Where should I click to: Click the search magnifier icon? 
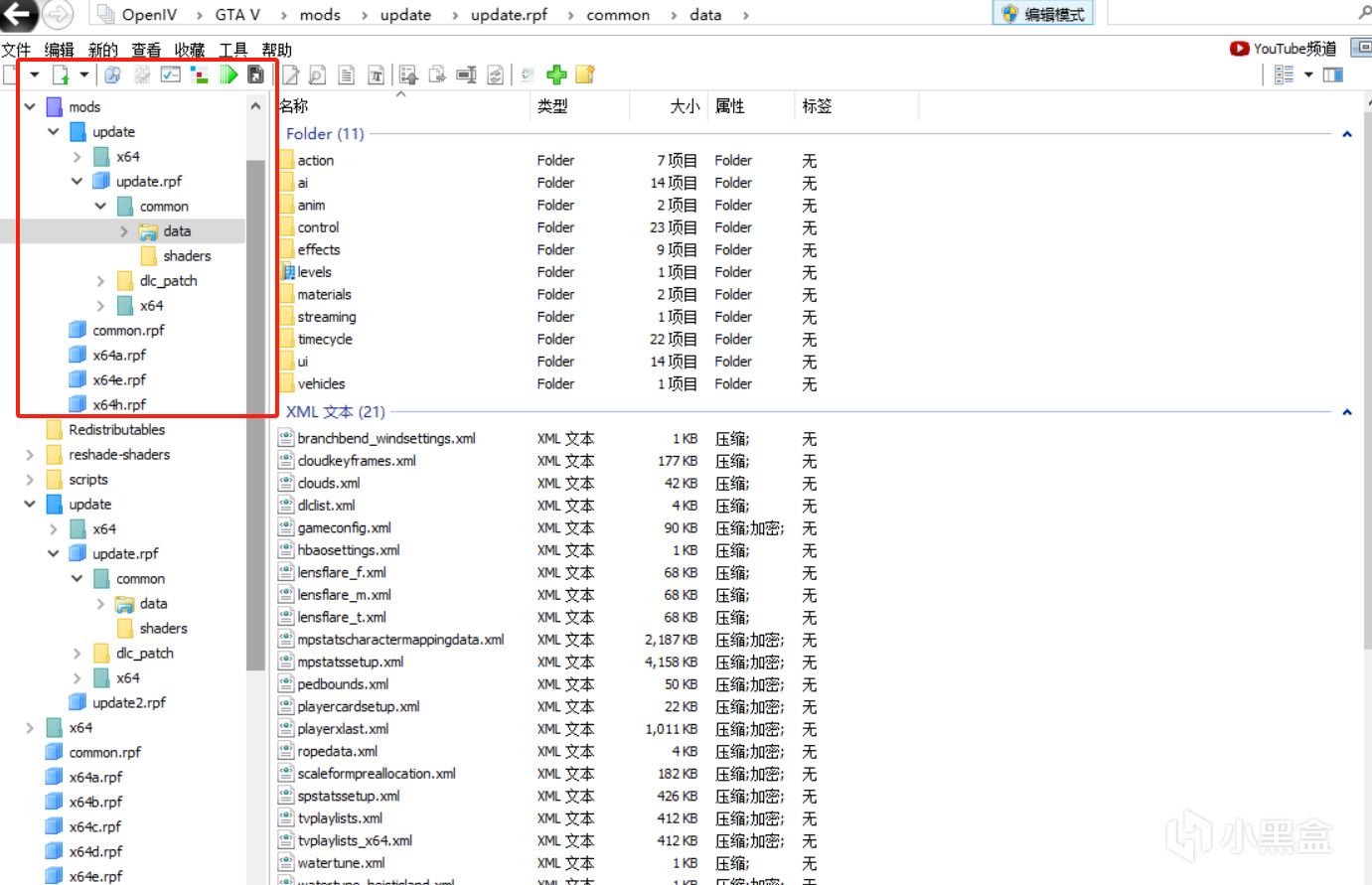[1365, 13]
